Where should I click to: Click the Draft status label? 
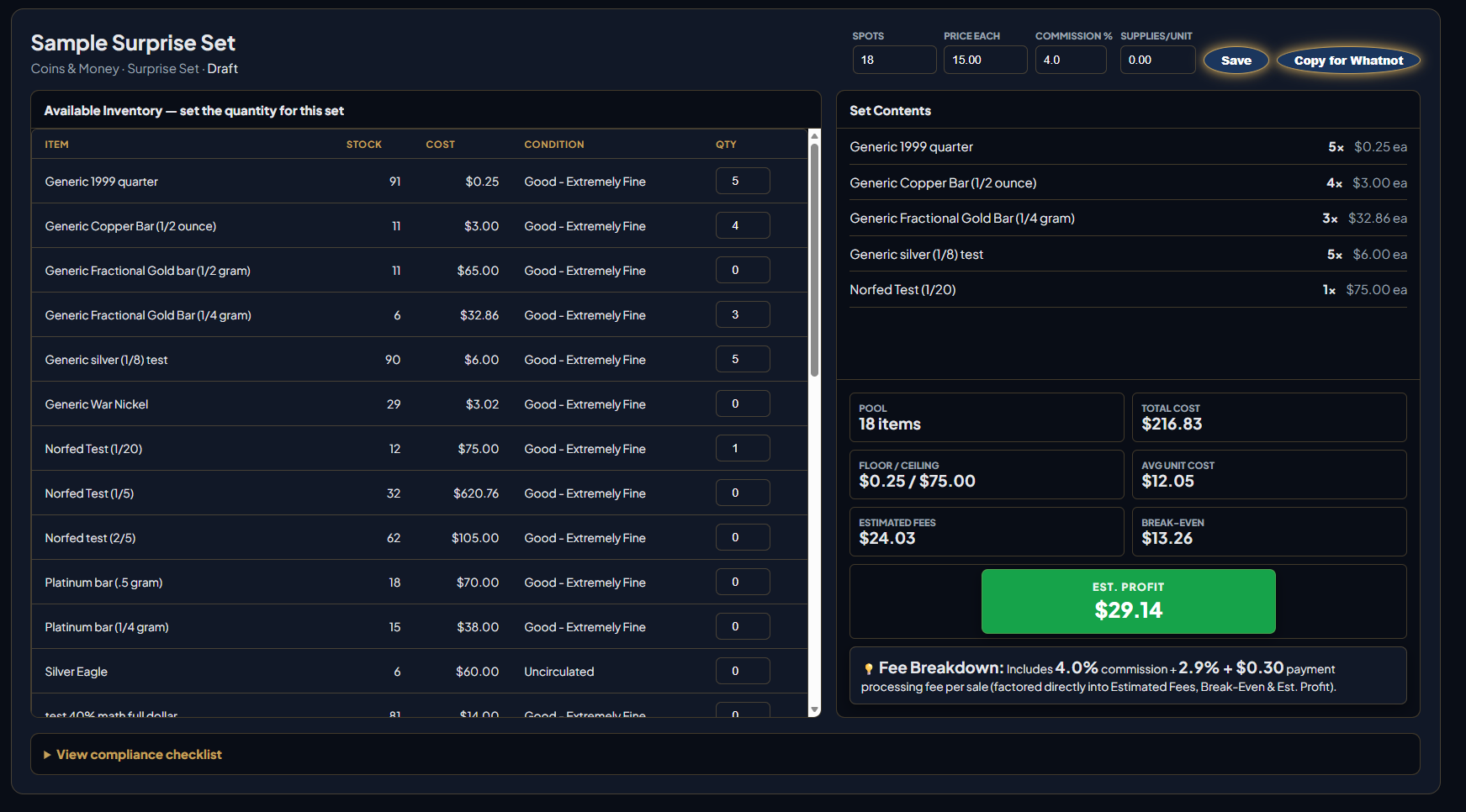point(223,69)
